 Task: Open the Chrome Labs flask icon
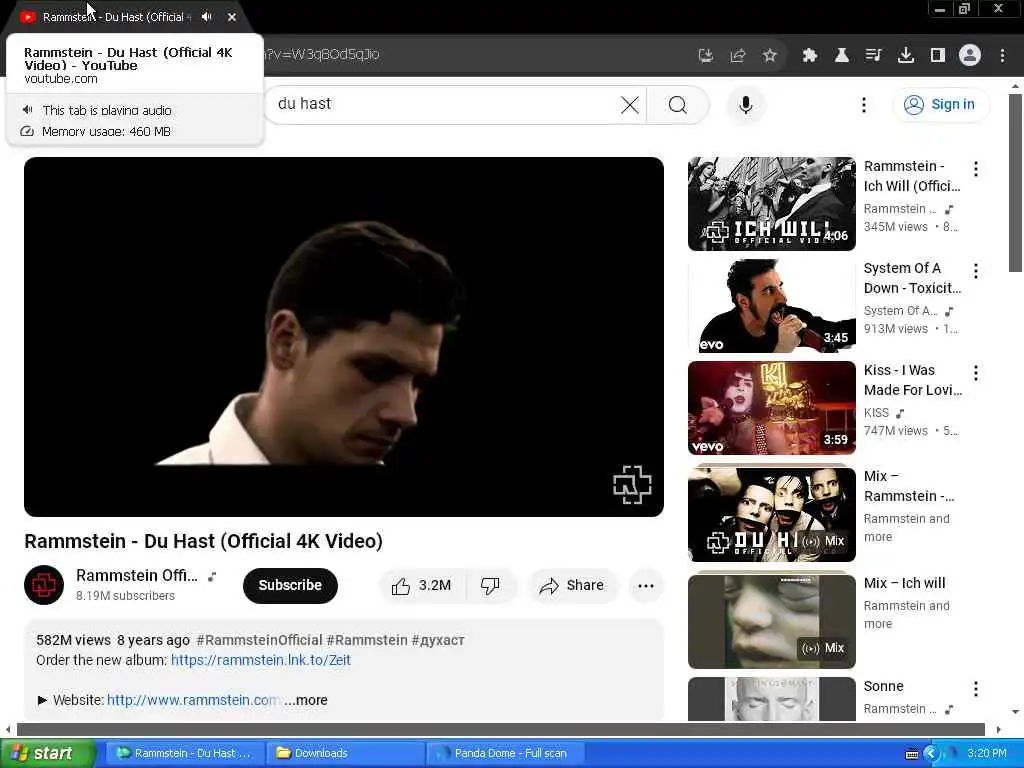click(x=842, y=56)
